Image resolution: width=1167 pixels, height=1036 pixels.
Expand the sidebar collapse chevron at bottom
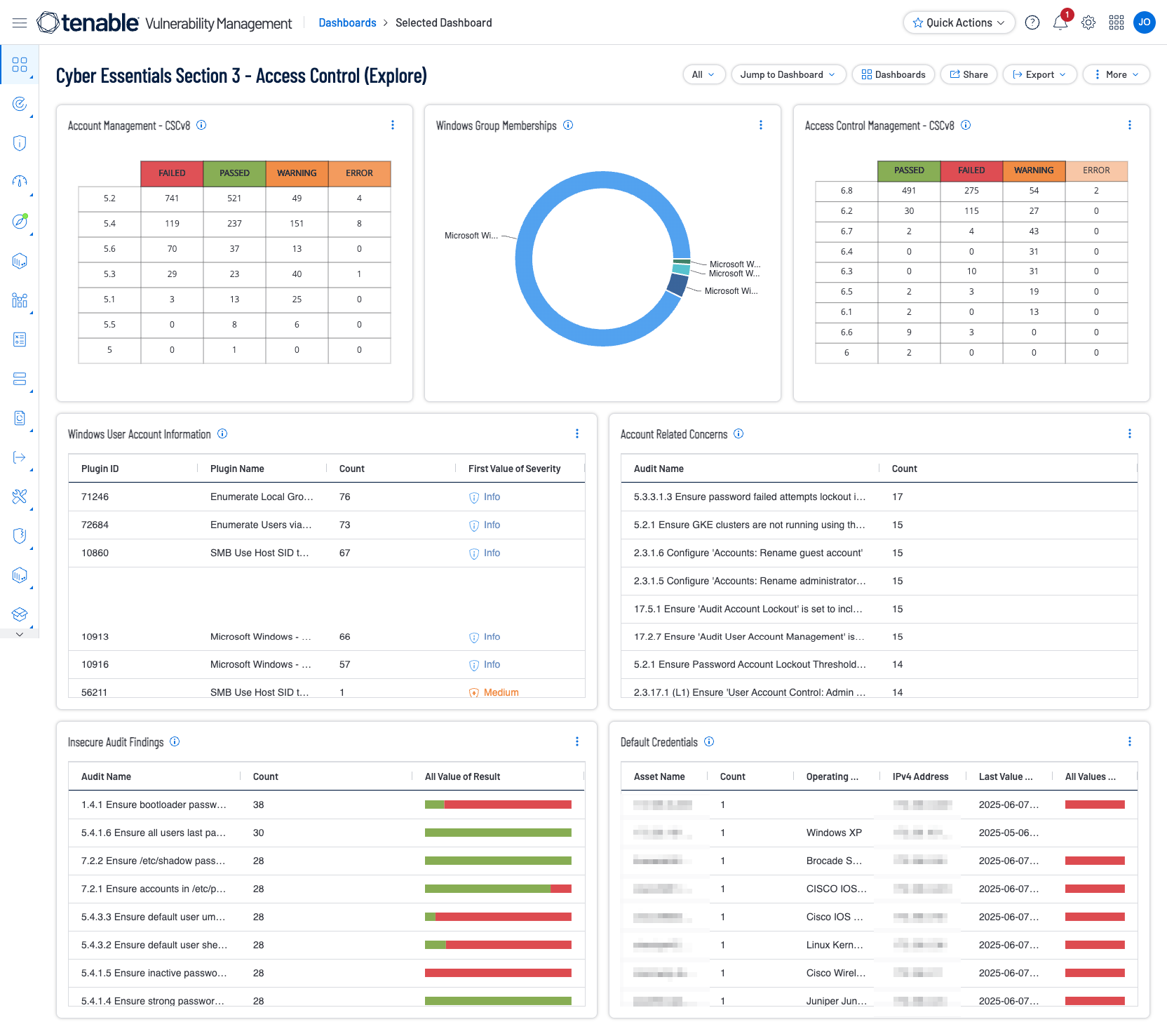point(20,634)
